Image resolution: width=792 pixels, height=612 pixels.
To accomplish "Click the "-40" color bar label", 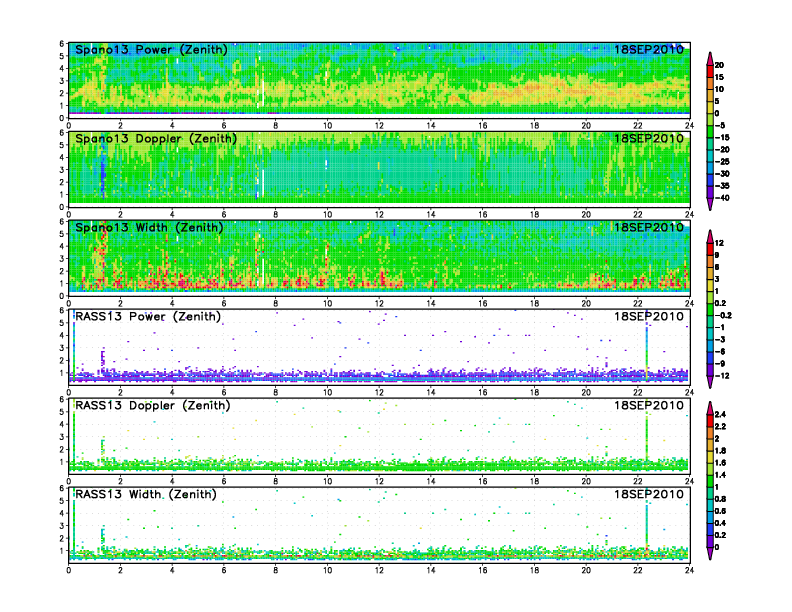I will [x=722, y=198].
